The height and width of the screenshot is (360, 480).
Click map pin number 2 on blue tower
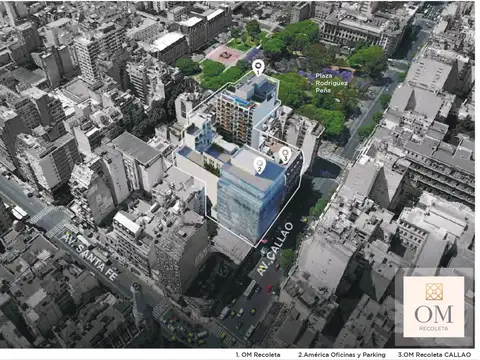click(260, 166)
